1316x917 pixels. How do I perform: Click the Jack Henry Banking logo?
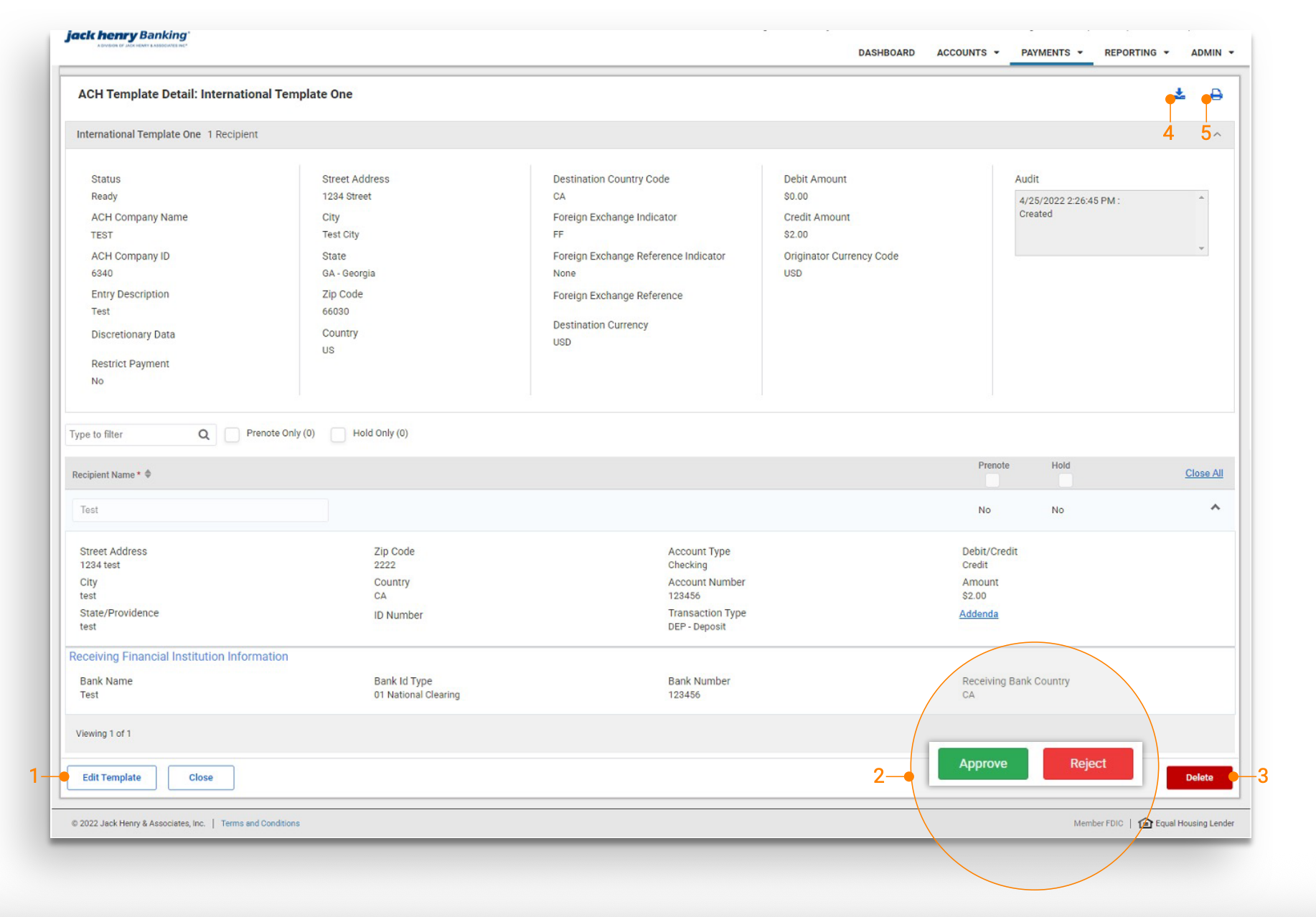click(x=127, y=38)
